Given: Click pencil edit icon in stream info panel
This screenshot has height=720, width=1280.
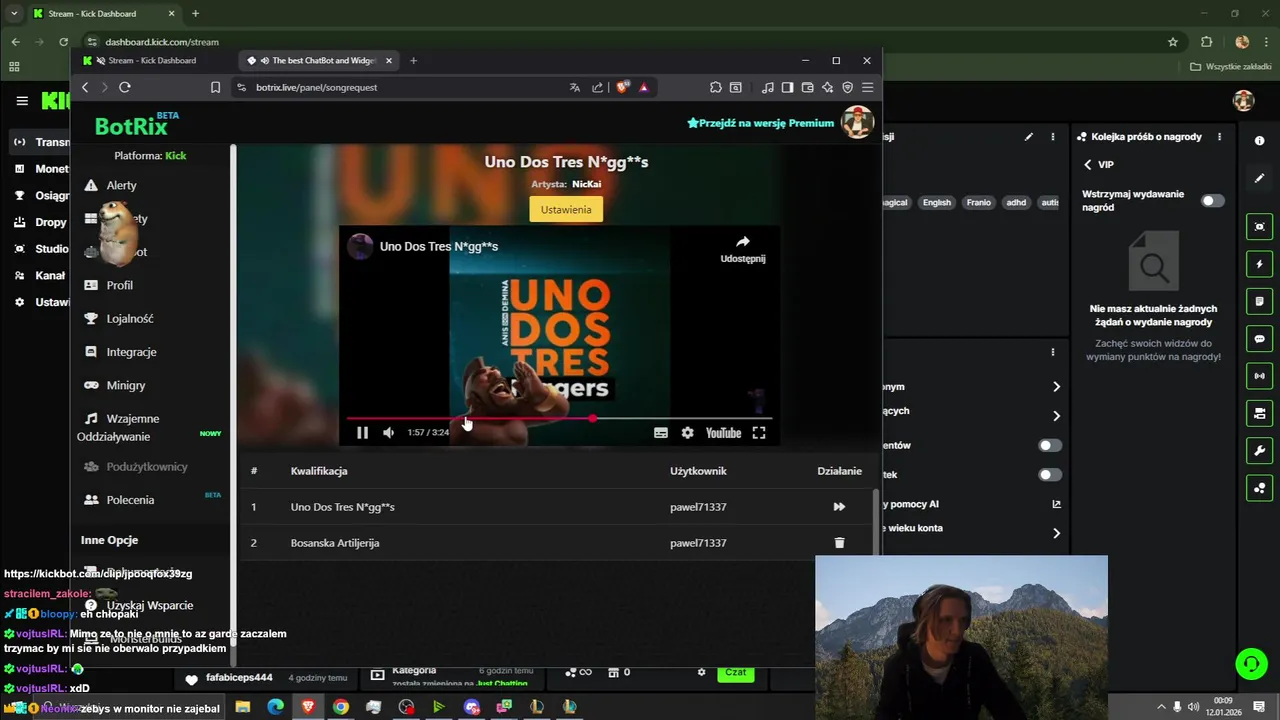Looking at the screenshot, I should pos(1028,137).
